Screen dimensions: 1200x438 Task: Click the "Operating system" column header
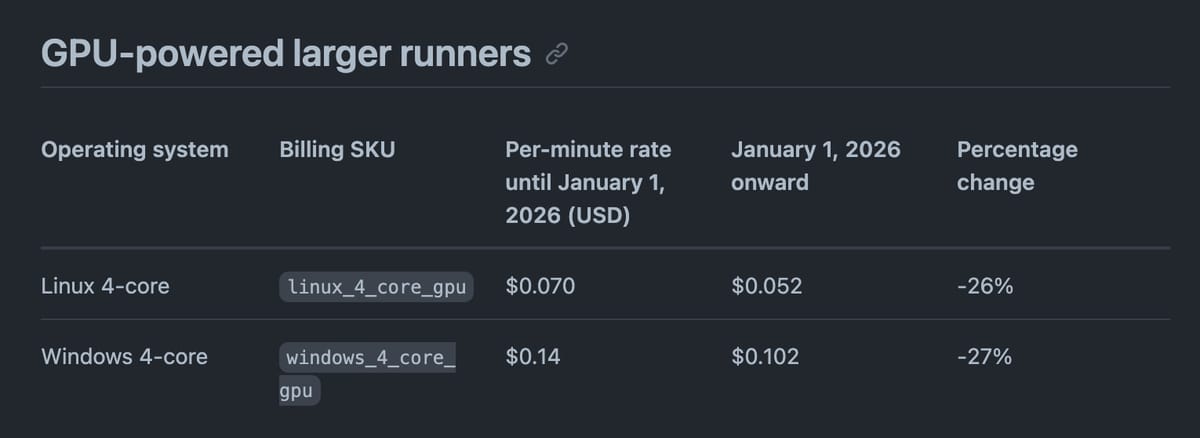(x=135, y=150)
